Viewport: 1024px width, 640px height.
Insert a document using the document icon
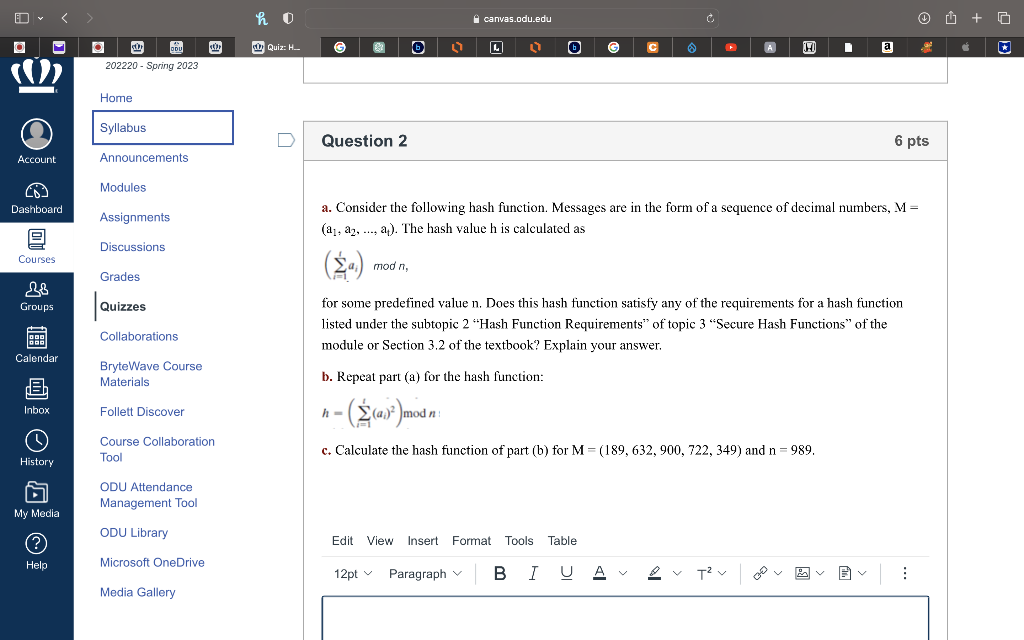844,573
